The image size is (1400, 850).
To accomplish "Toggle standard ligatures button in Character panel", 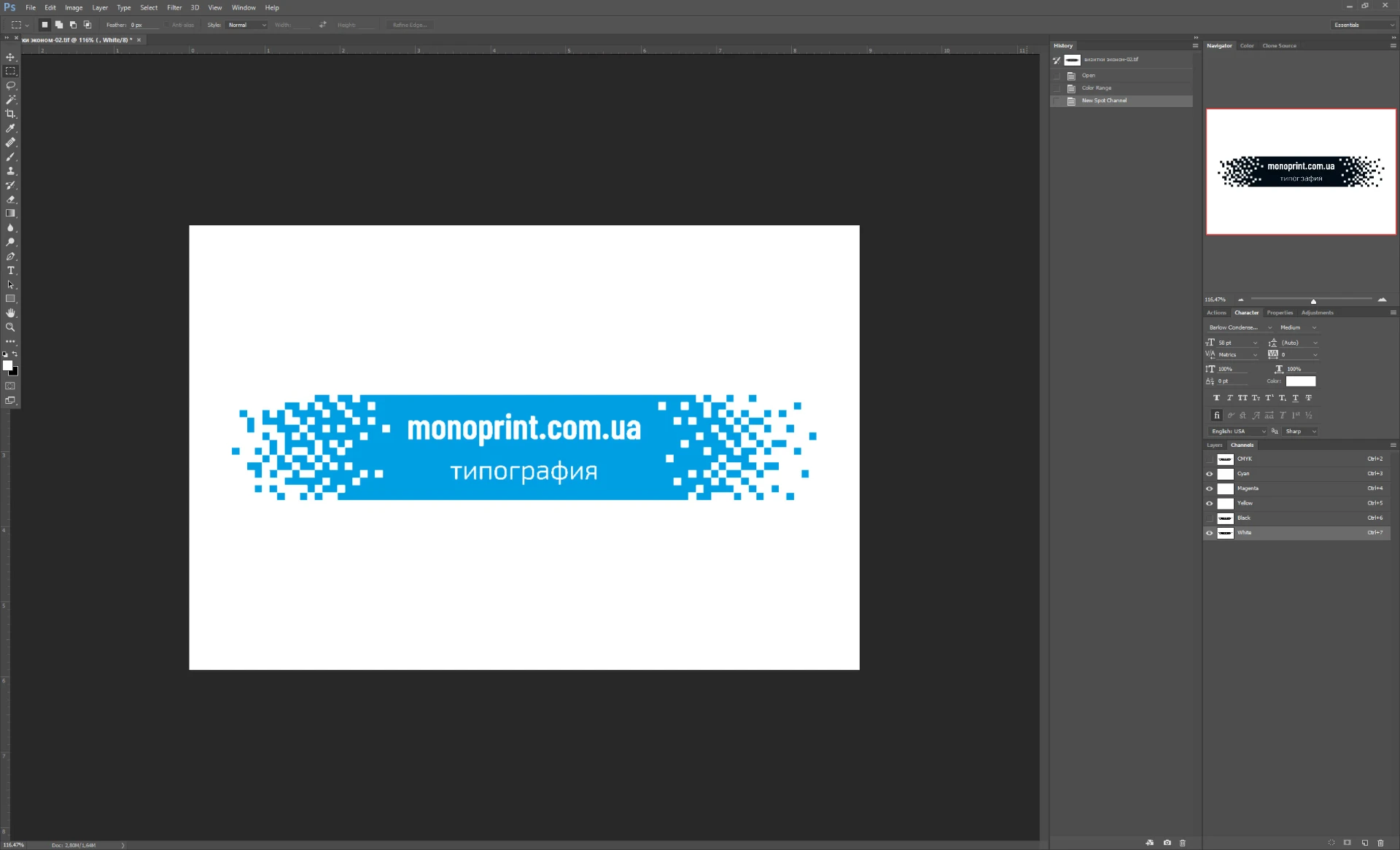I will click(1216, 416).
